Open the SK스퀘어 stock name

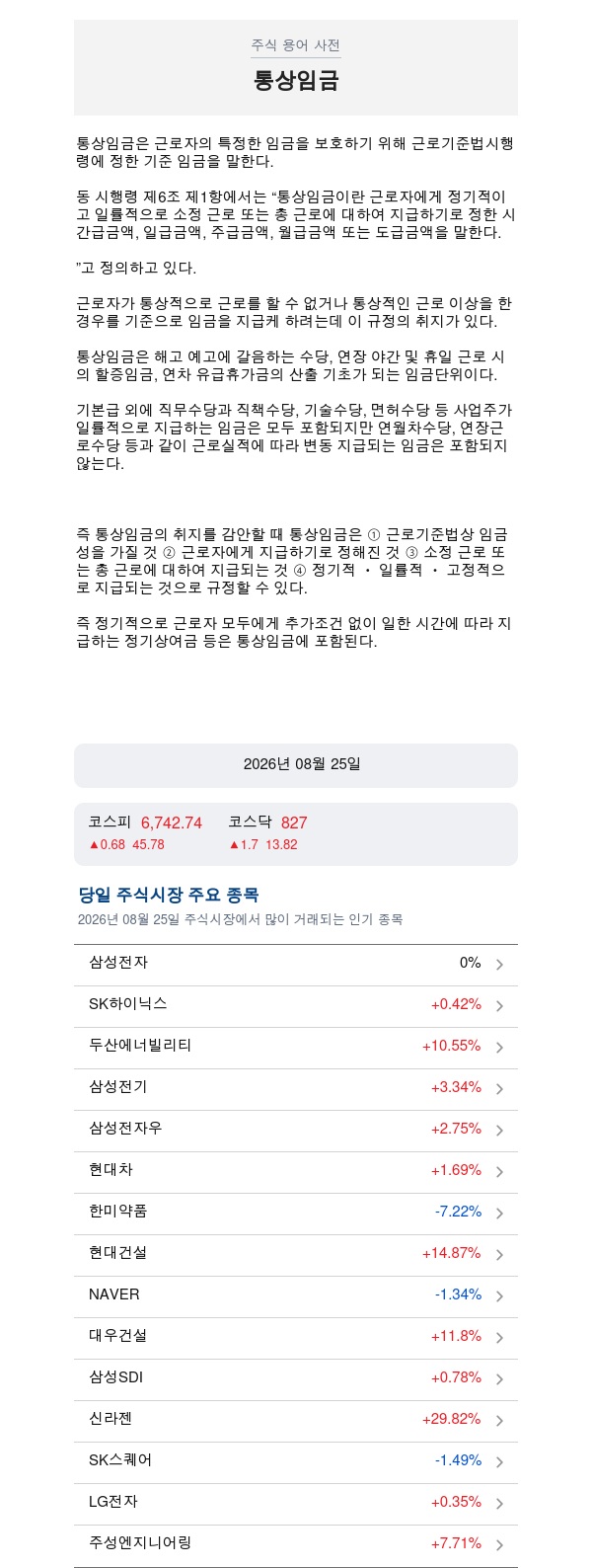[x=120, y=1460]
